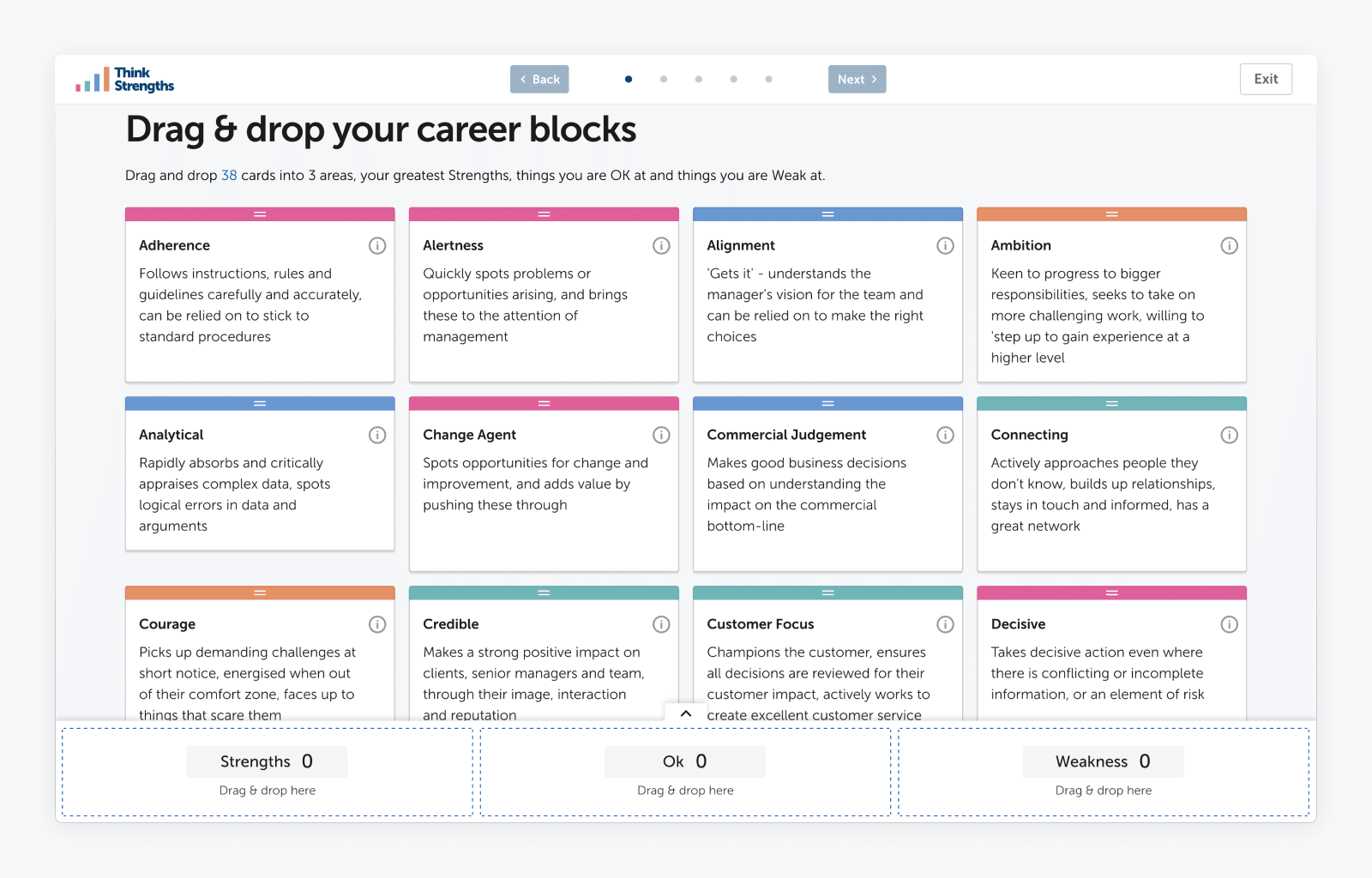
Task: Exit the career blocks exercise
Action: pos(1266,79)
